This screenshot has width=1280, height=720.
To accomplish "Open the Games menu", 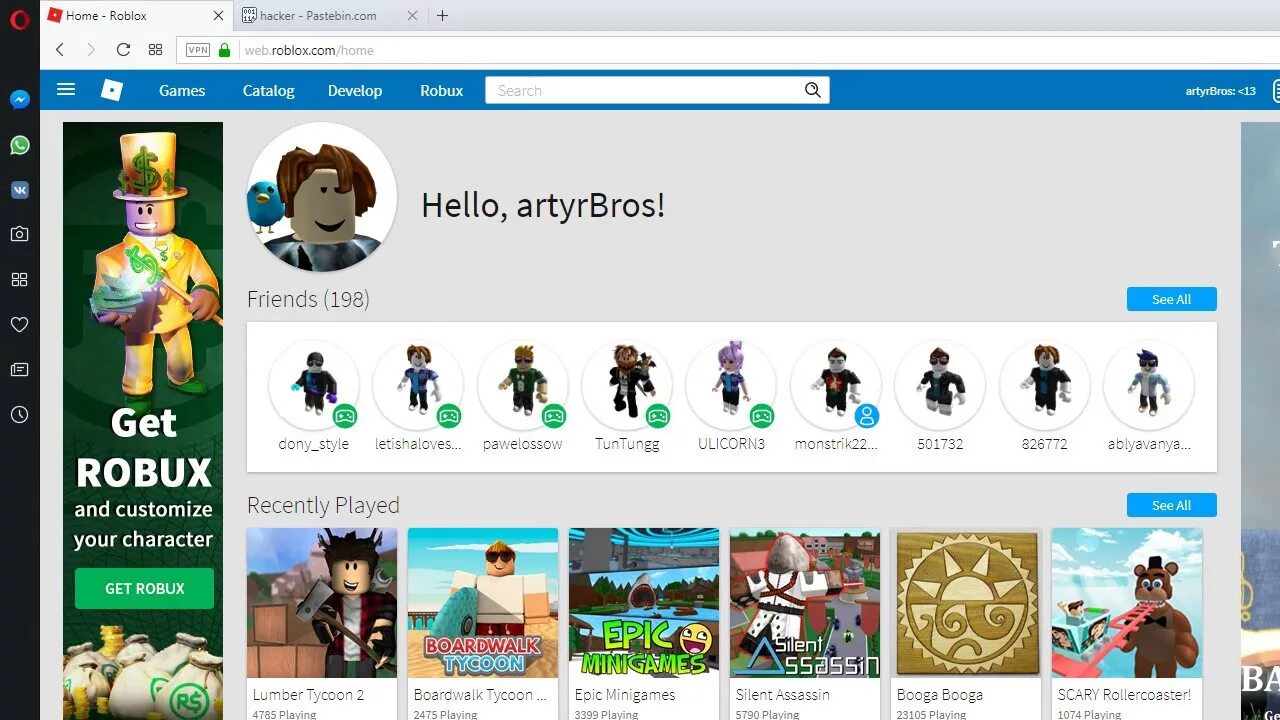I will click(182, 90).
